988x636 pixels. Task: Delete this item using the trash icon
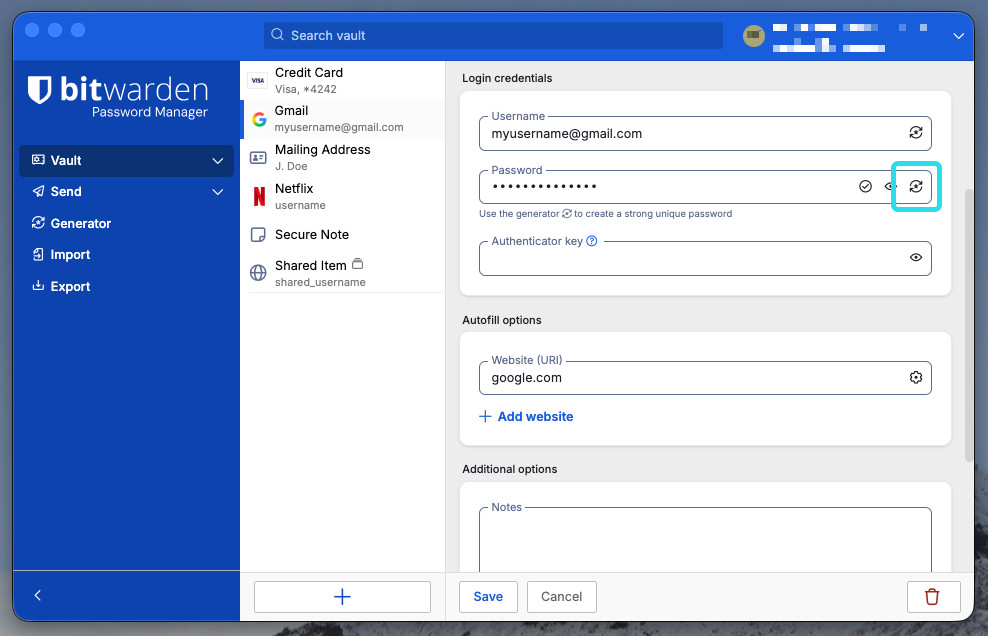coord(933,596)
